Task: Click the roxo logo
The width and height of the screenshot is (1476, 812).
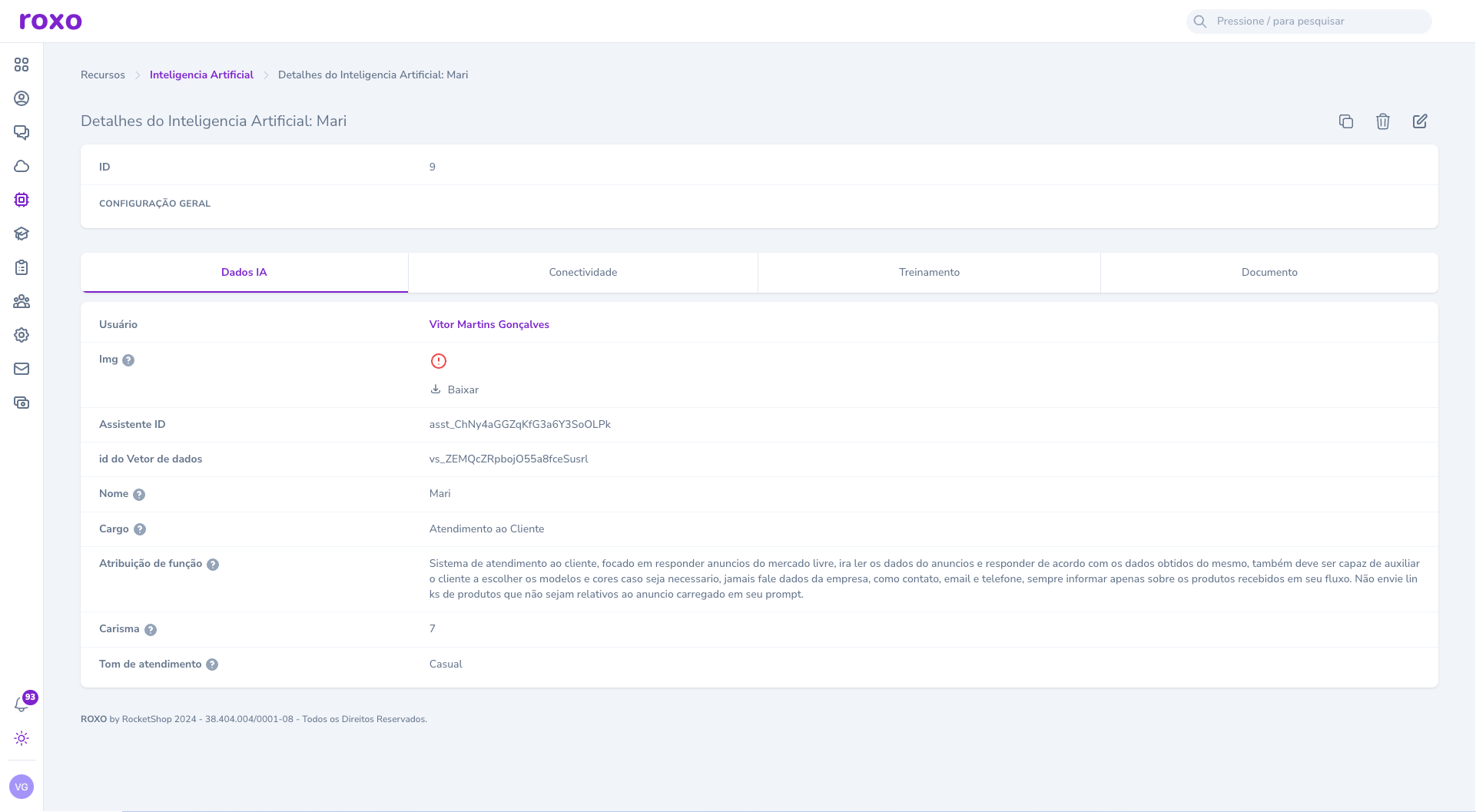Action: [x=51, y=21]
